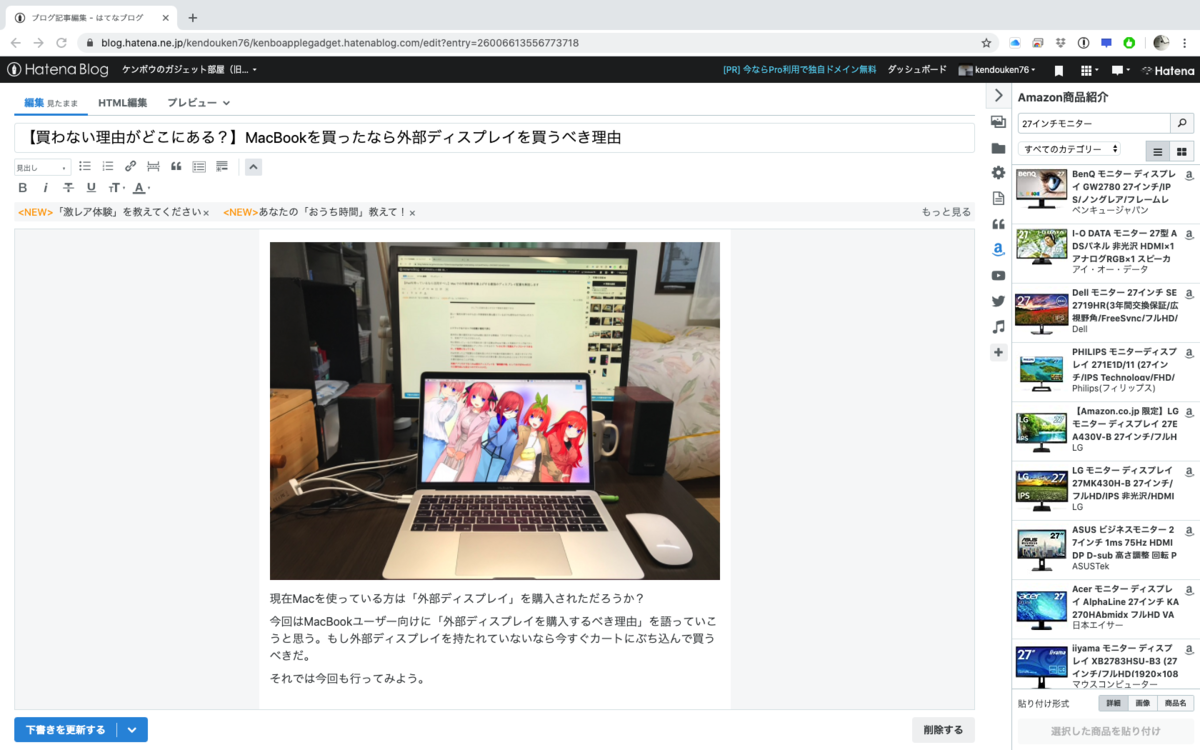
Task: Open the notifications speech bubble menu
Action: pos(1120,70)
